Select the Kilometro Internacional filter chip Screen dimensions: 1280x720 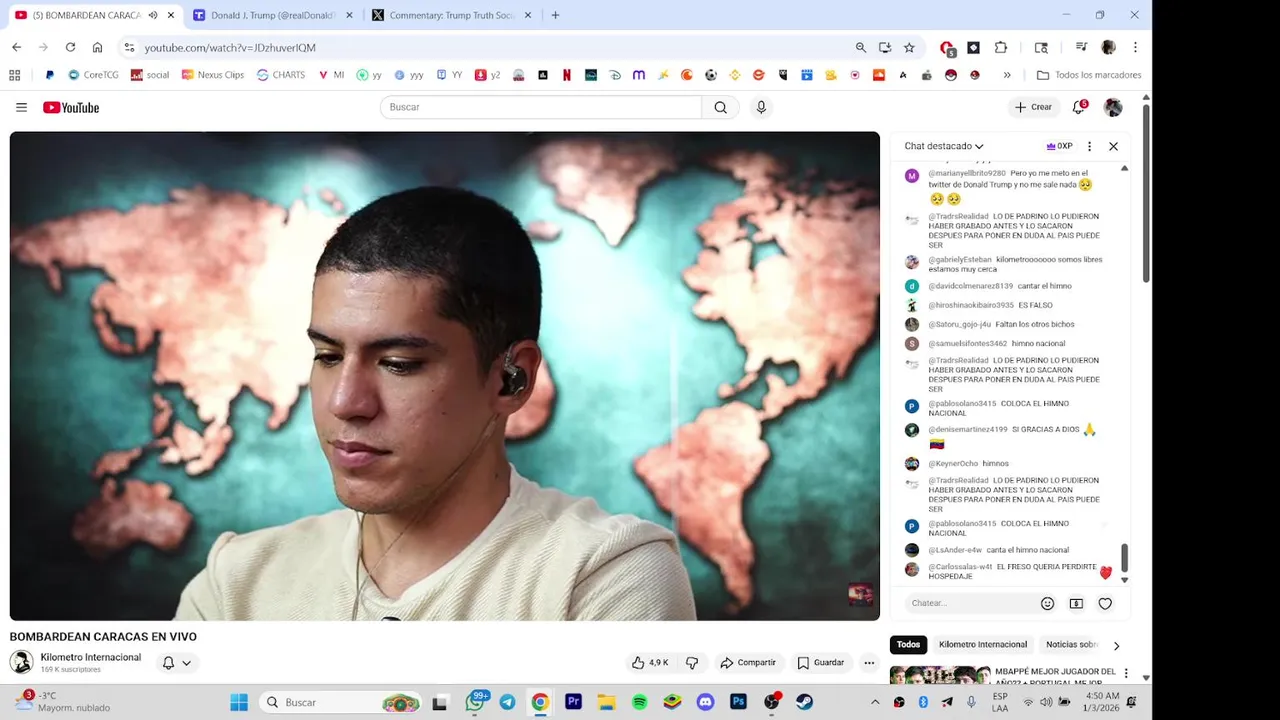[x=983, y=645]
